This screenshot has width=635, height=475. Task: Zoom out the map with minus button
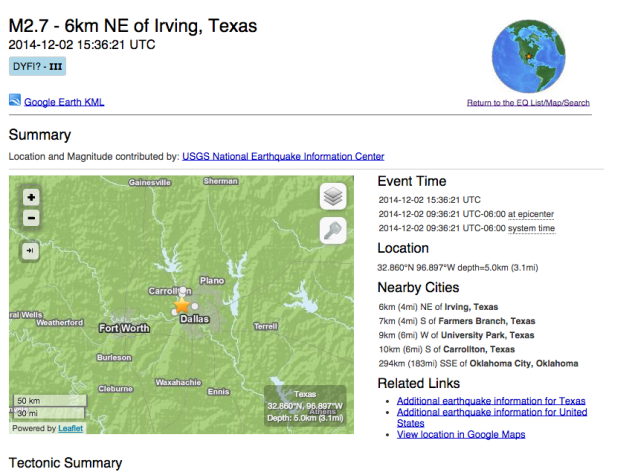coord(31,218)
